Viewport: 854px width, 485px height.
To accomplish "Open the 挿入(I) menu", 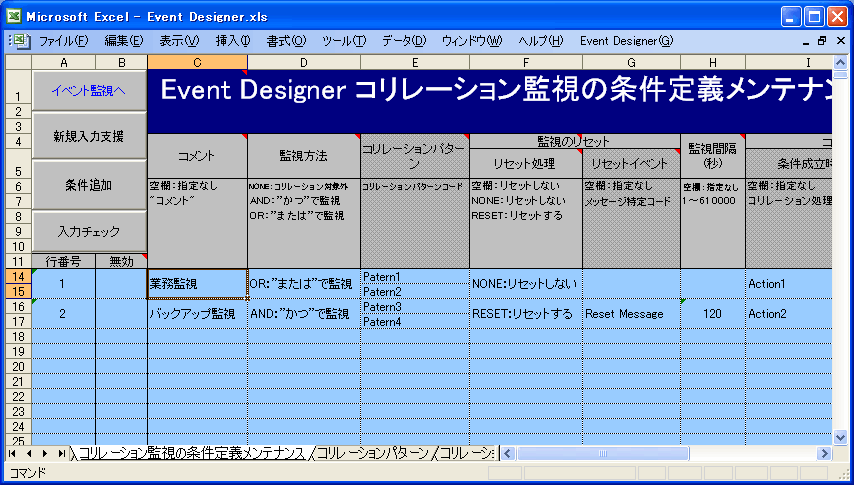I will (233, 41).
